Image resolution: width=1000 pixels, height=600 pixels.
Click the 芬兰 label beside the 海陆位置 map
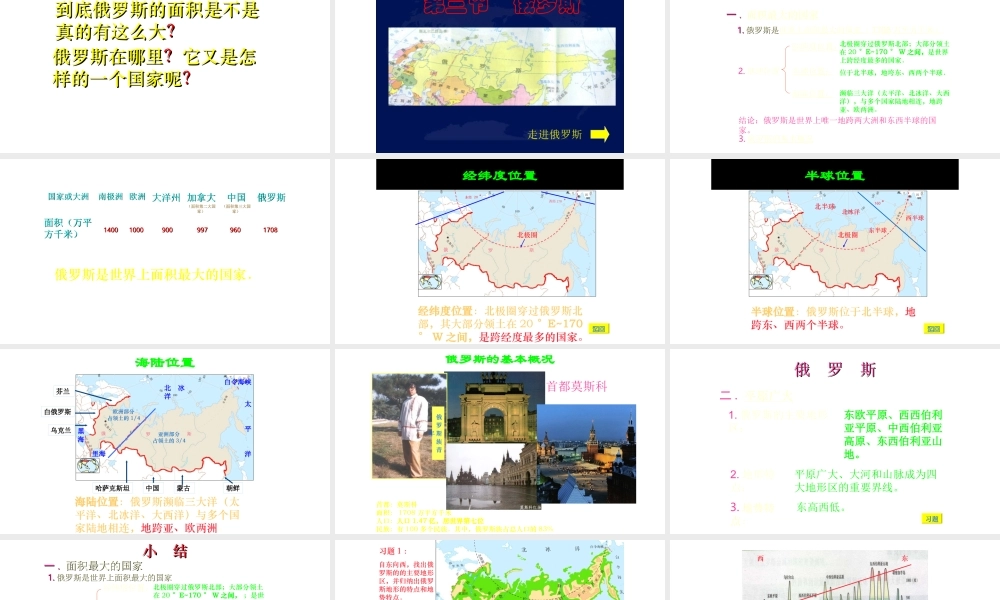coord(62,391)
